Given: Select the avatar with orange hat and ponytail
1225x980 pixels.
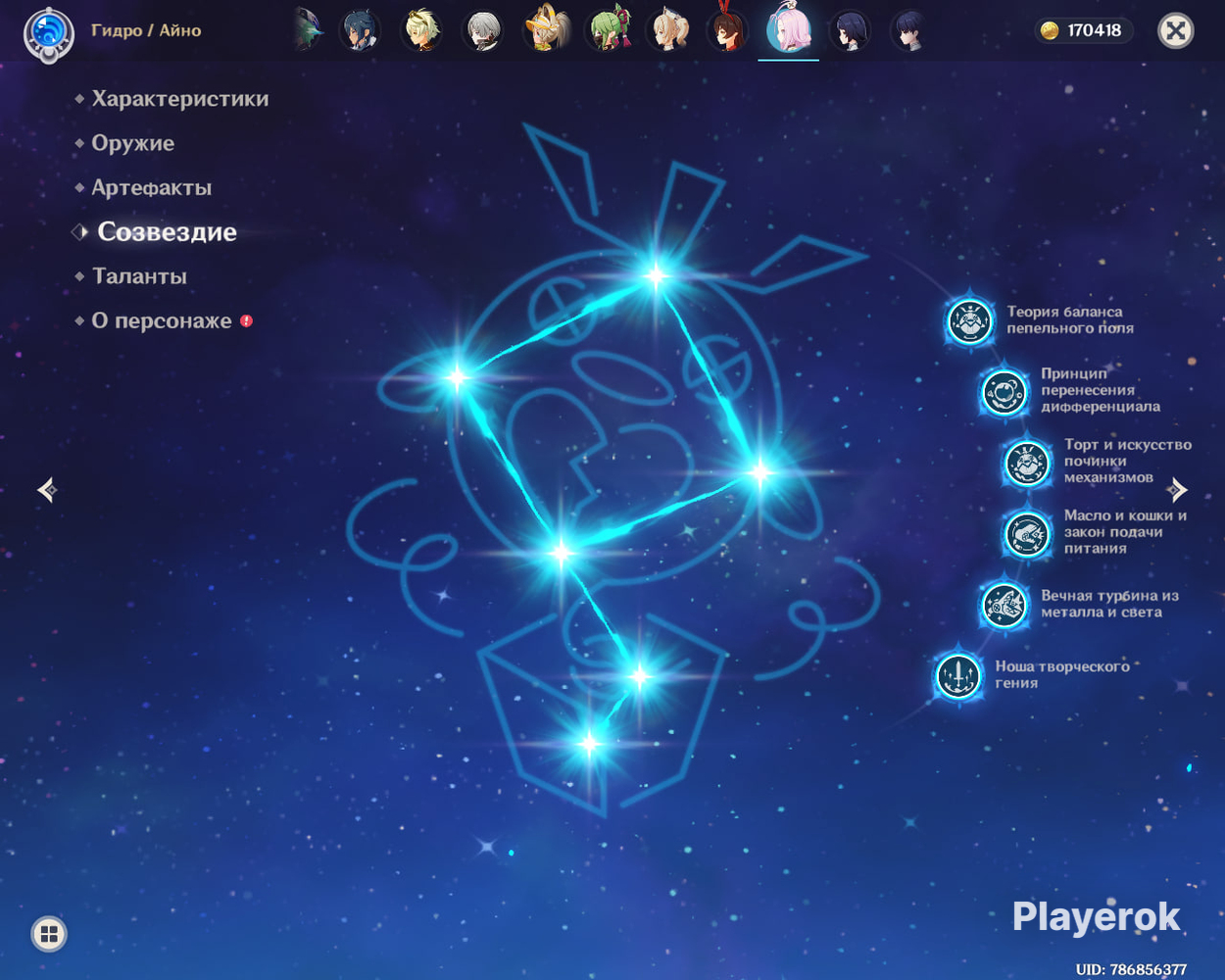Looking at the screenshot, I should tap(545, 29).
